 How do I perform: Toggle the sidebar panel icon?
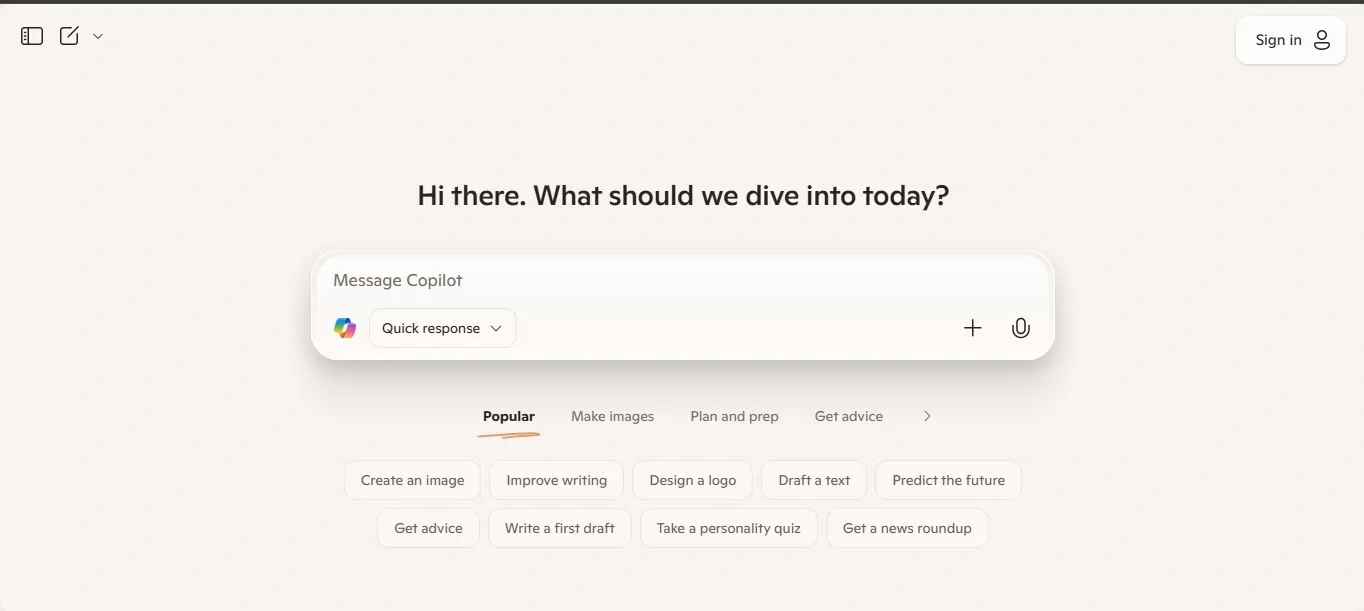tap(32, 36)
